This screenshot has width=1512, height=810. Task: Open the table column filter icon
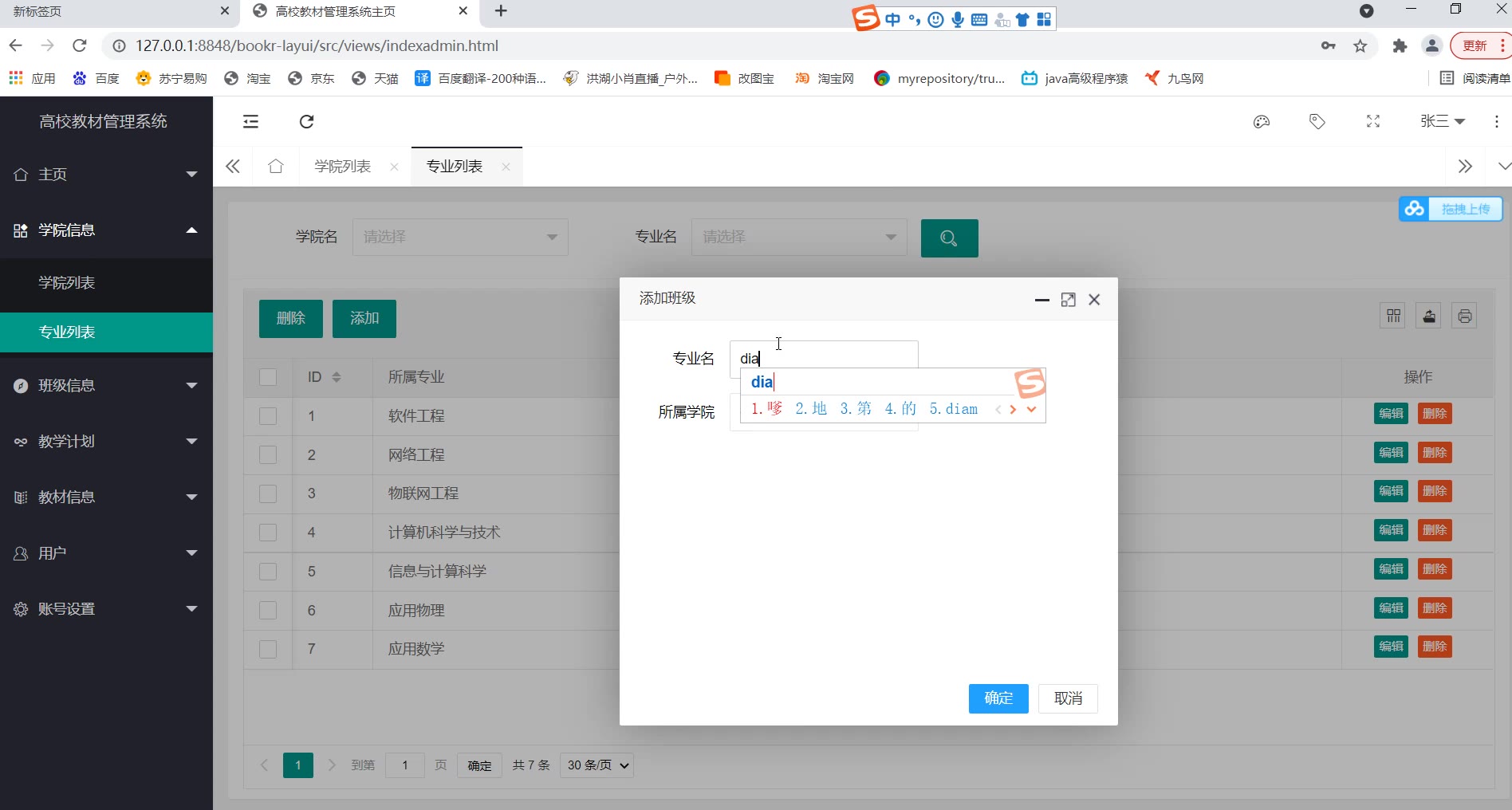pyautogui.click(x=1393, y=317)
